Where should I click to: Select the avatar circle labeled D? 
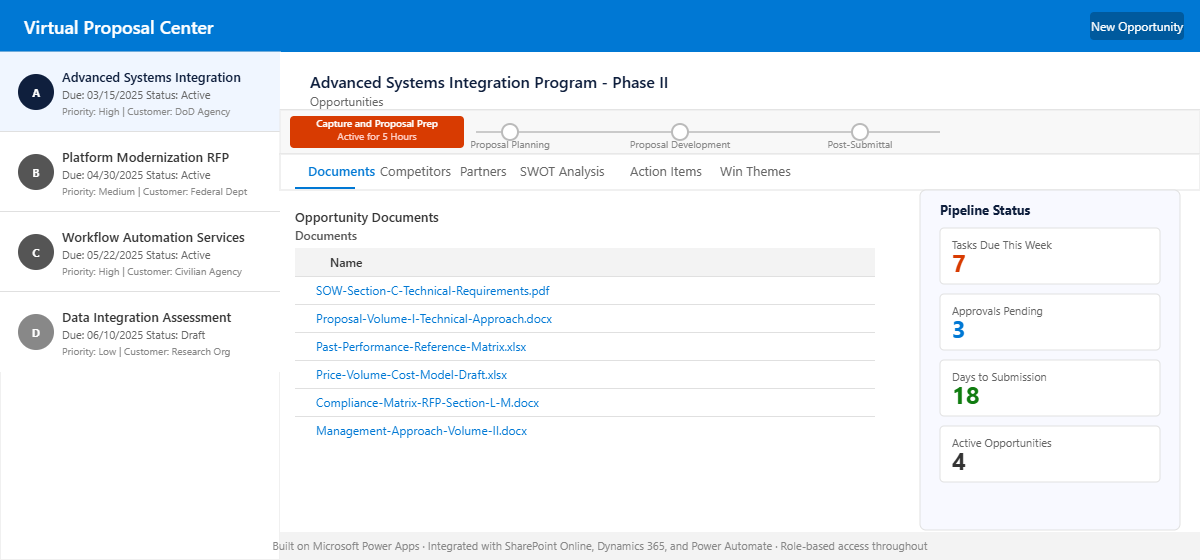tap(36, 332)
